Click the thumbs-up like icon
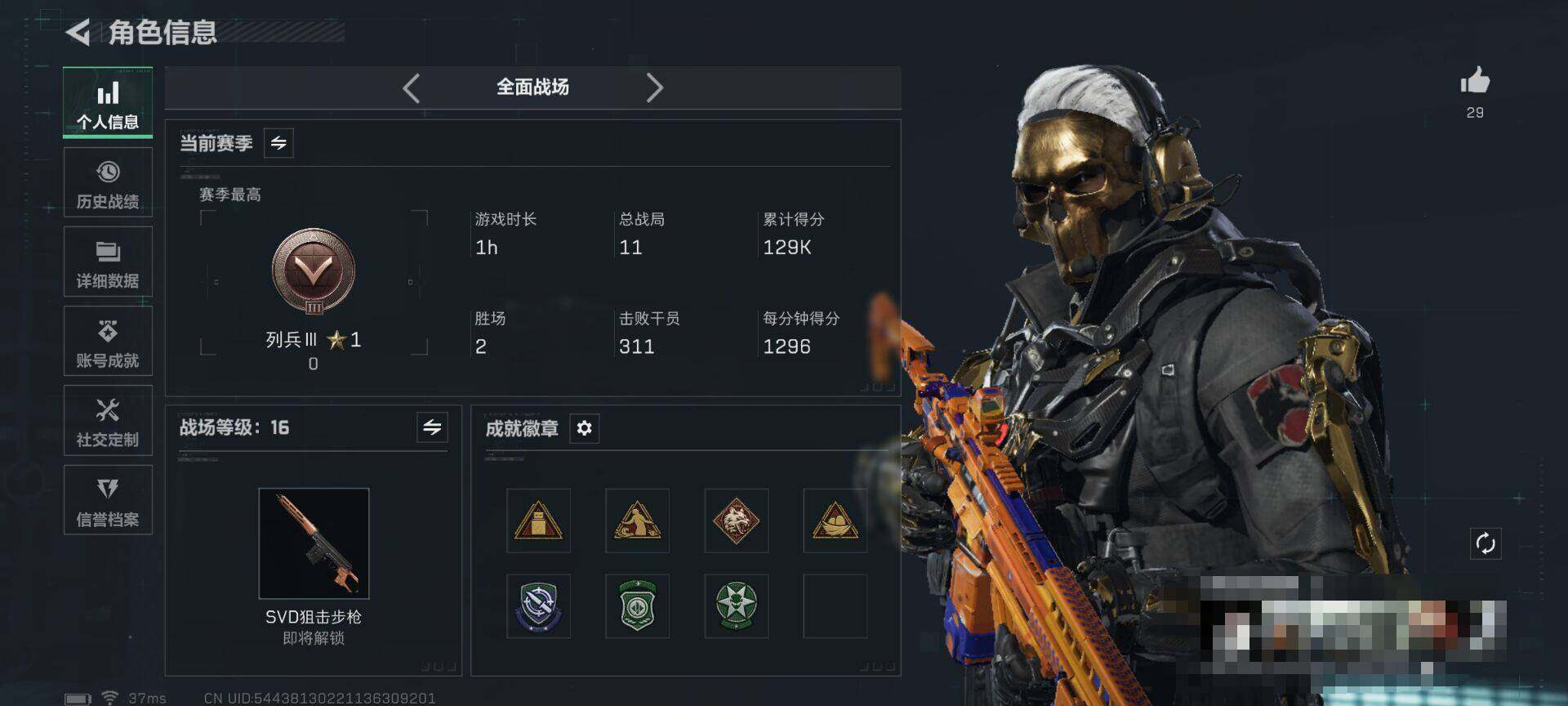 pos(1475,80)
